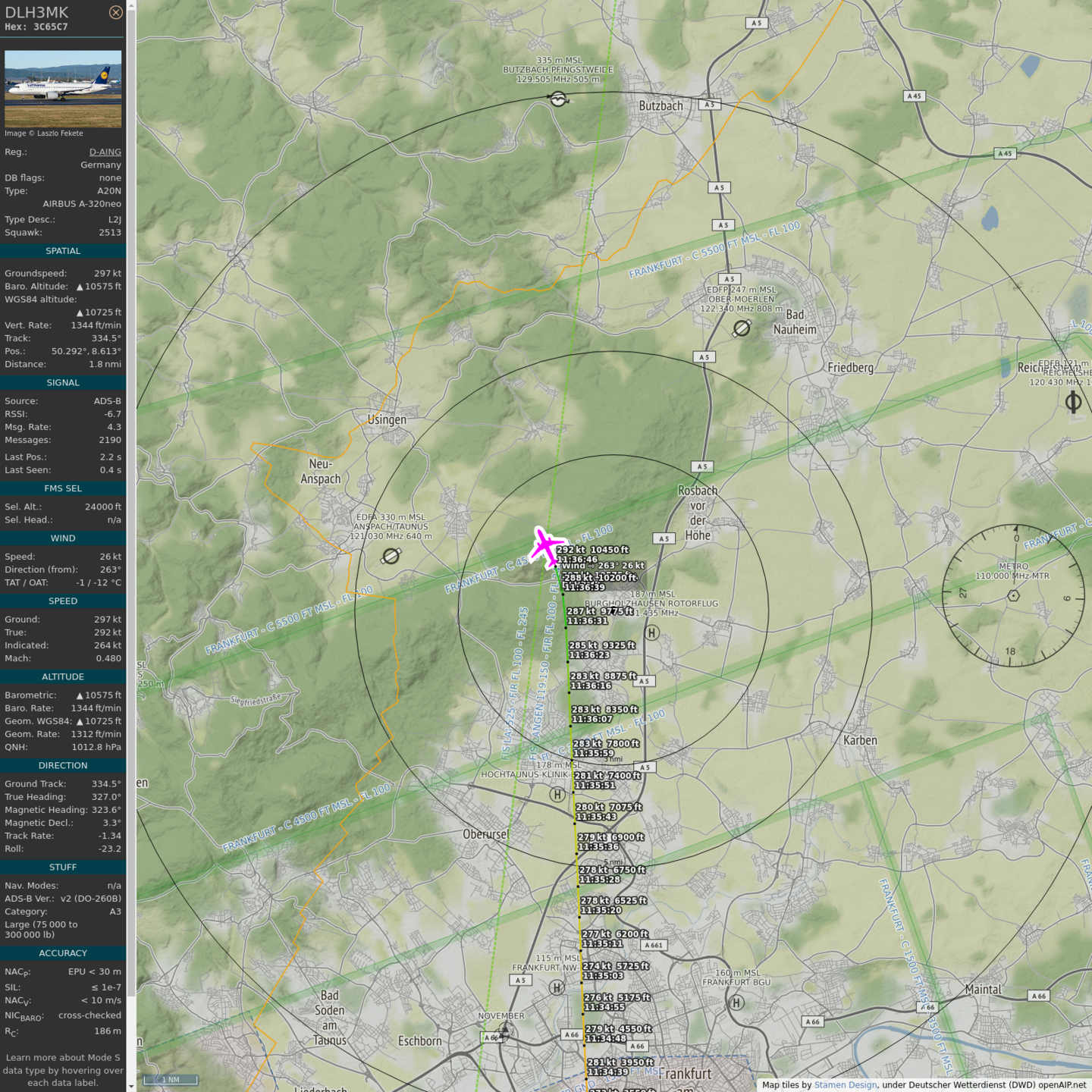Select the Butzbach-Pfingstweide glider airfield icon

[x=558, y=99]
